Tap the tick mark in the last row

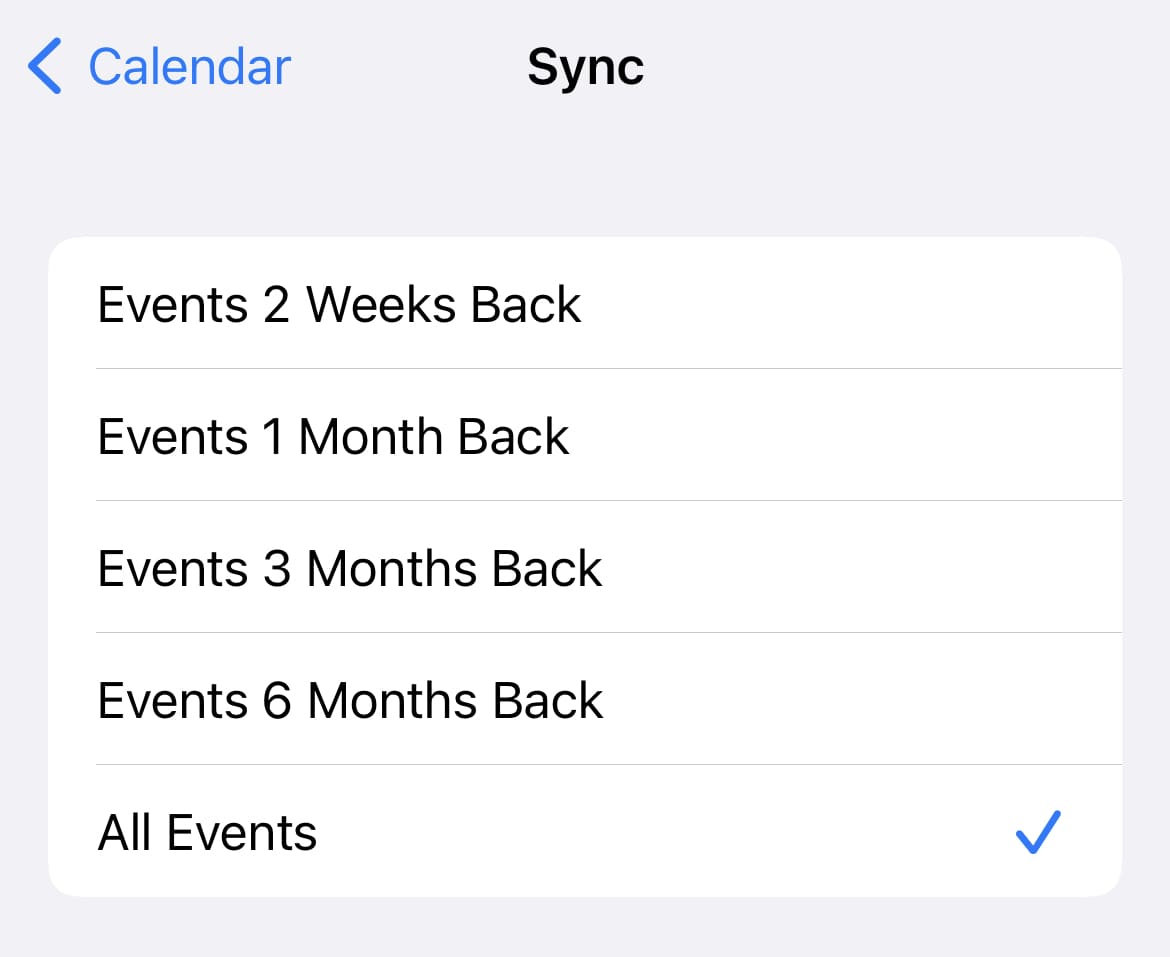1037,832
